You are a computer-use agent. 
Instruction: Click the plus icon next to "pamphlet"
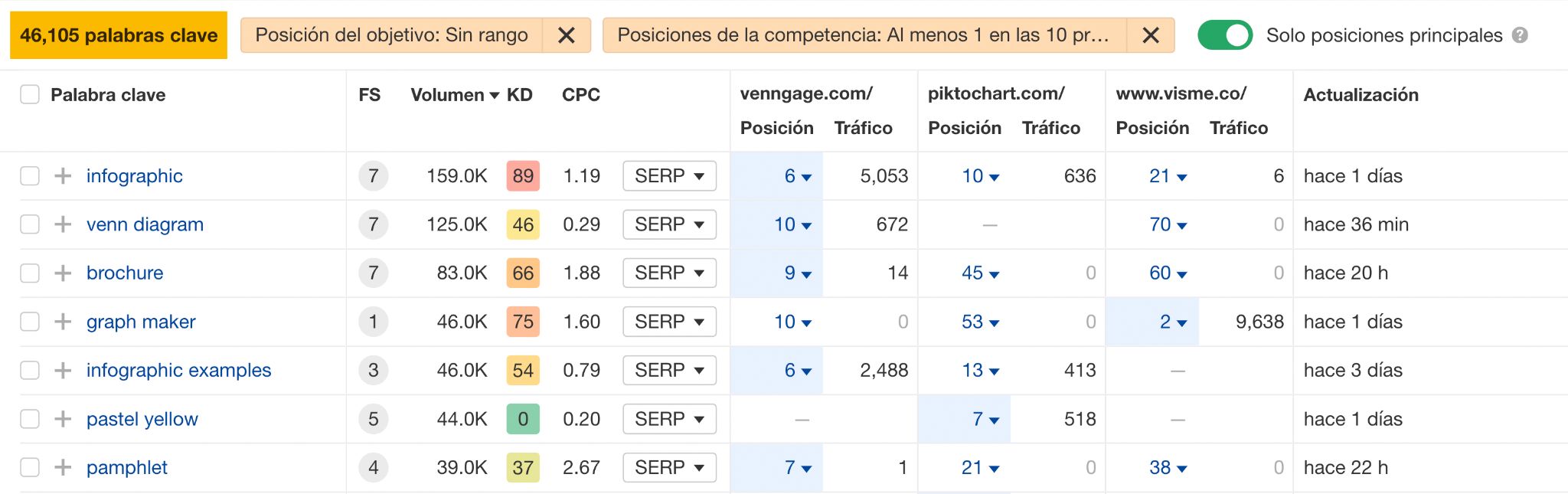pyautogui.click(x=63, y=467)
